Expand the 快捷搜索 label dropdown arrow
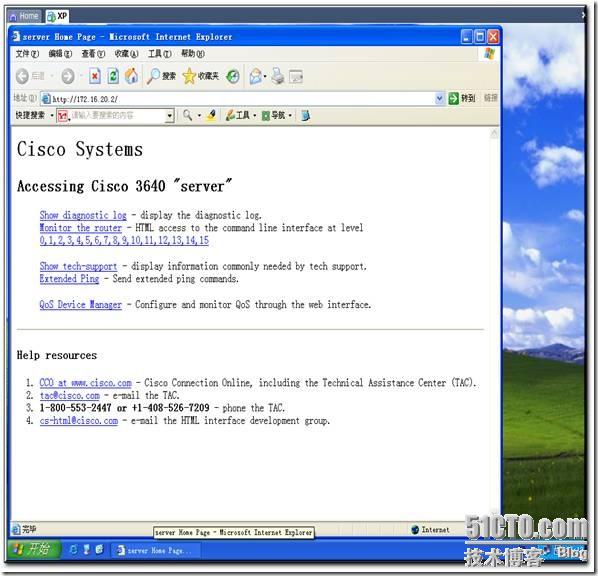Viewport: 598px width, 576px height. pos(52,115)
